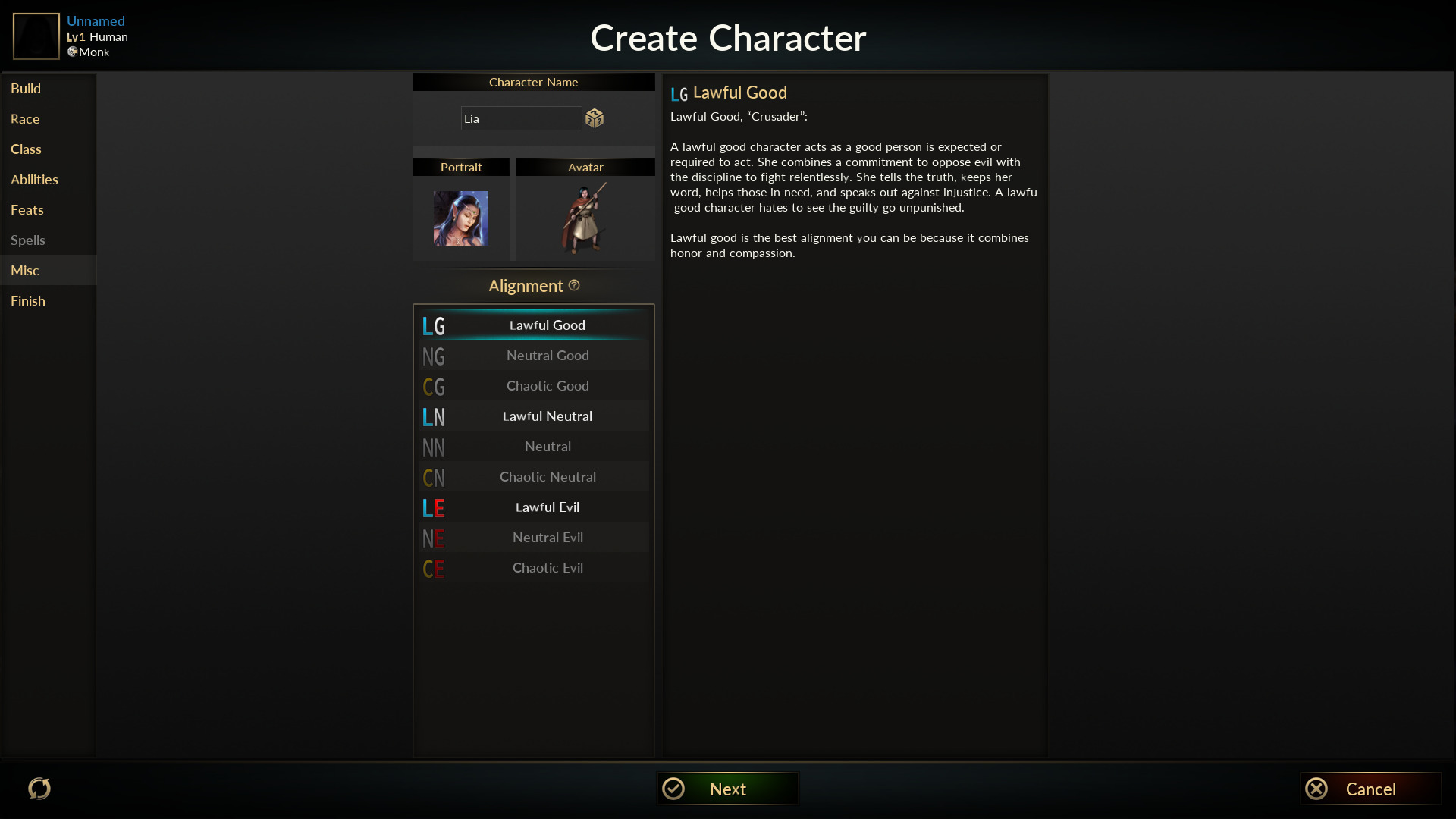Click the LG alignment icon in list

434,325
